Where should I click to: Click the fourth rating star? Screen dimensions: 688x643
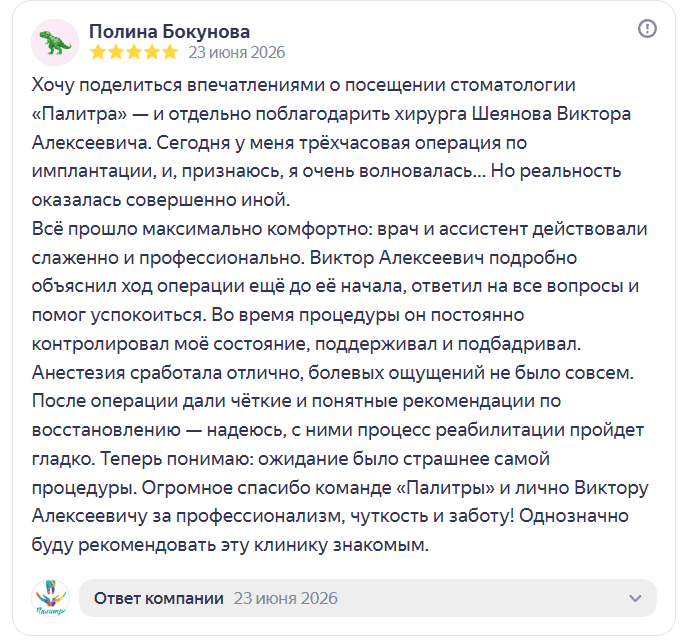[152, 52]
